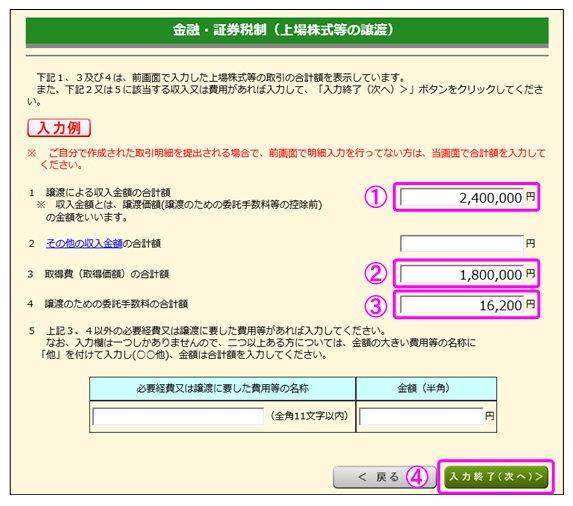Open the その他の収入金額 hyperlink
The image size is (573, 506).
point(84,243)
